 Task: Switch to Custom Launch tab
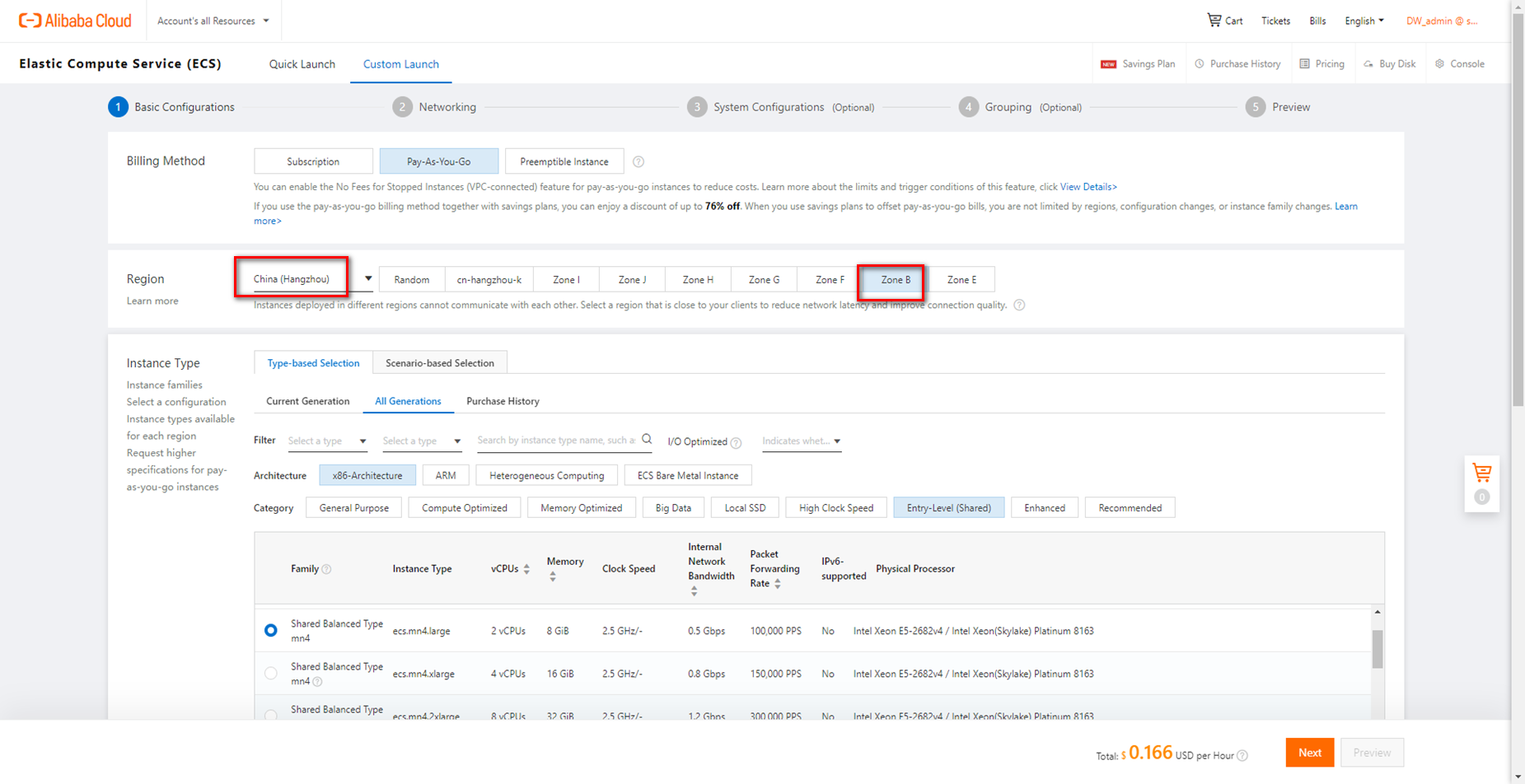pyautogui.click(x=401, y=64)
